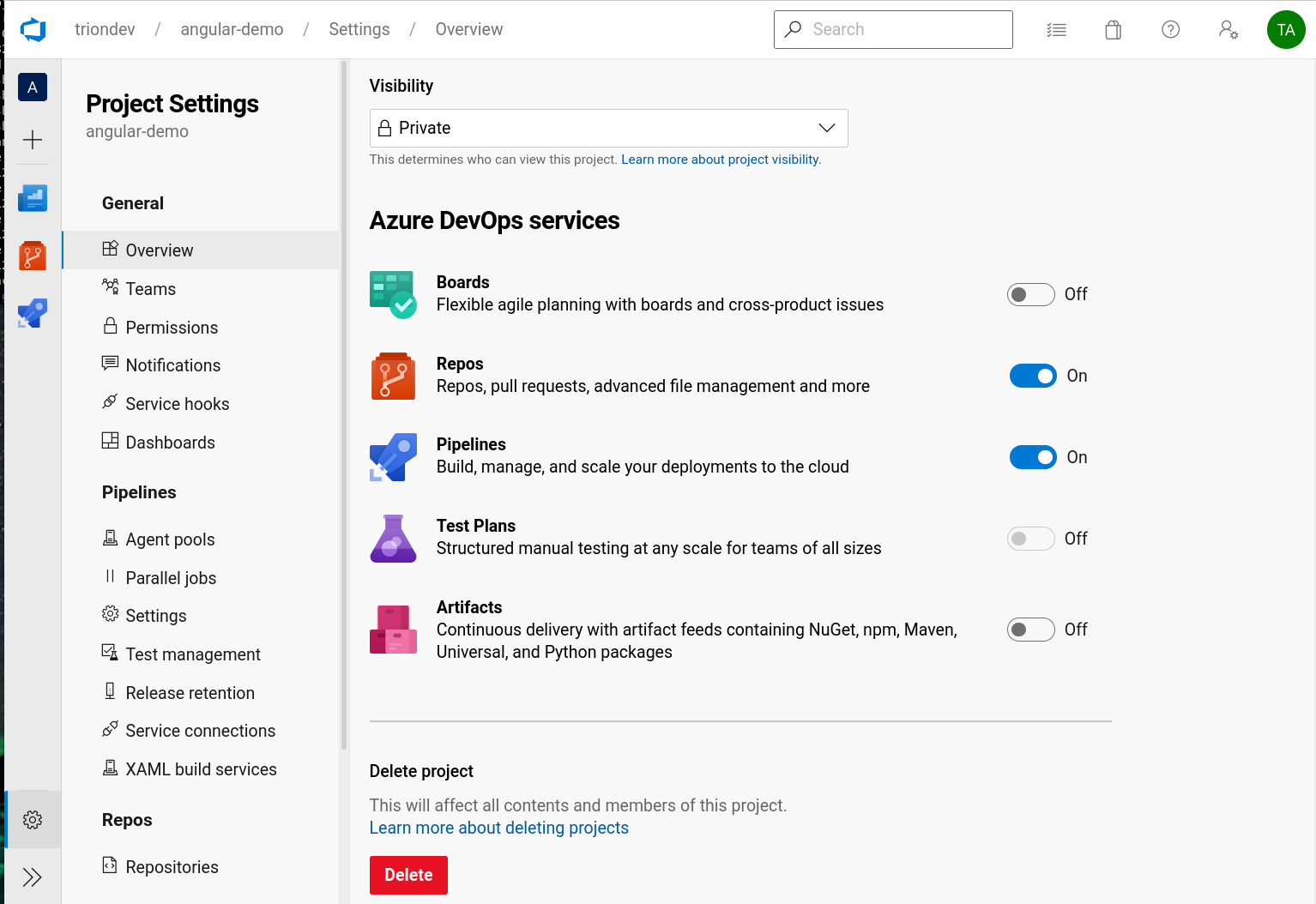Image resolution: width=1316 pixels, height=904 pixels.
Task: Open Service hooks settings
Action: click(x=202, y=403)
